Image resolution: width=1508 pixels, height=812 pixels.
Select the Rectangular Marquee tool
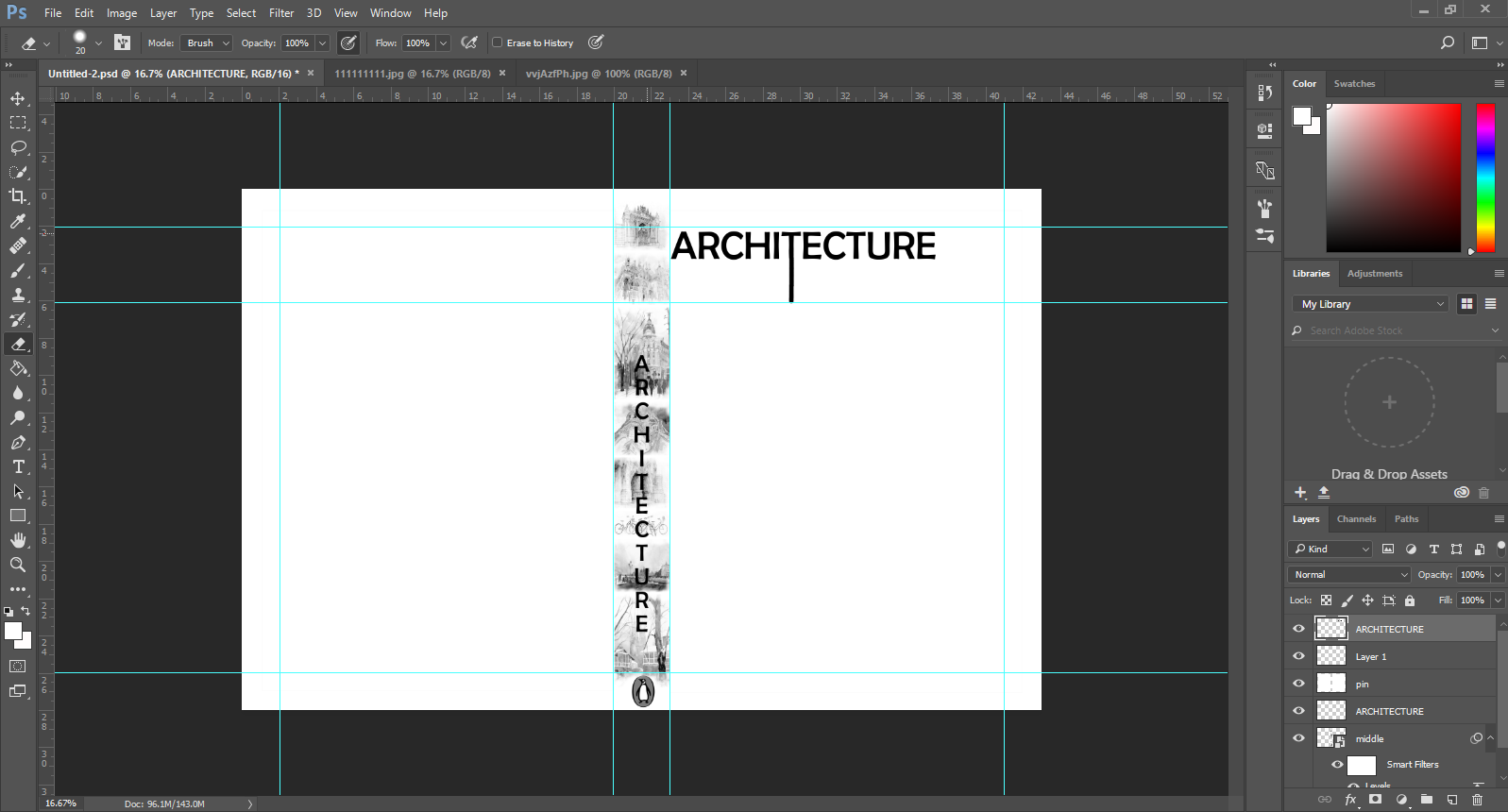[x=18, y=123]
